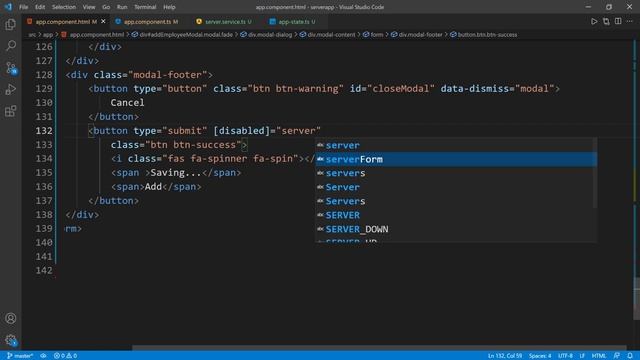640x360 pixels.
Task: Expand the div.modal-dialog breadcrumb
Action: 266,35
